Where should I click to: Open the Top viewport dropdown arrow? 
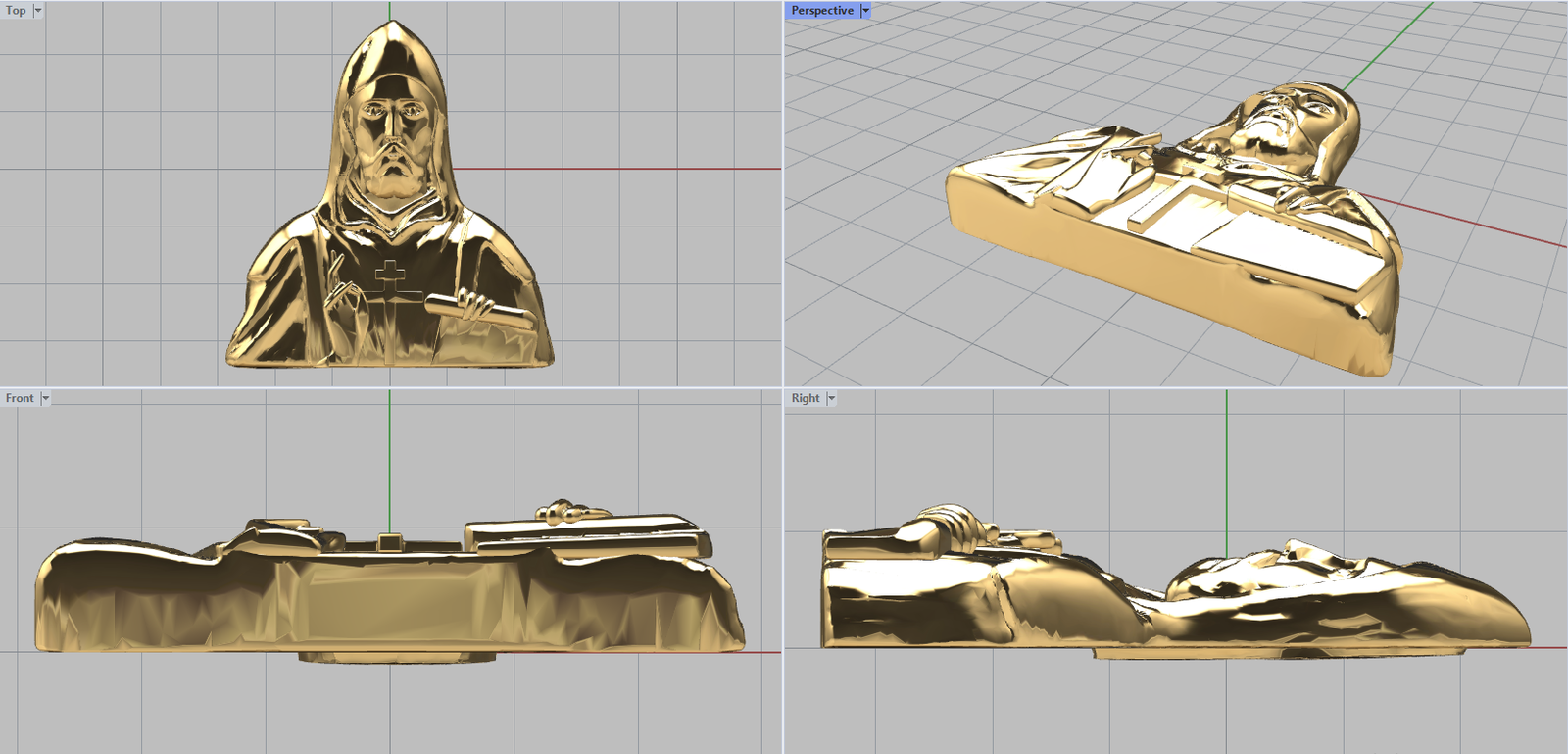point(38,11)
